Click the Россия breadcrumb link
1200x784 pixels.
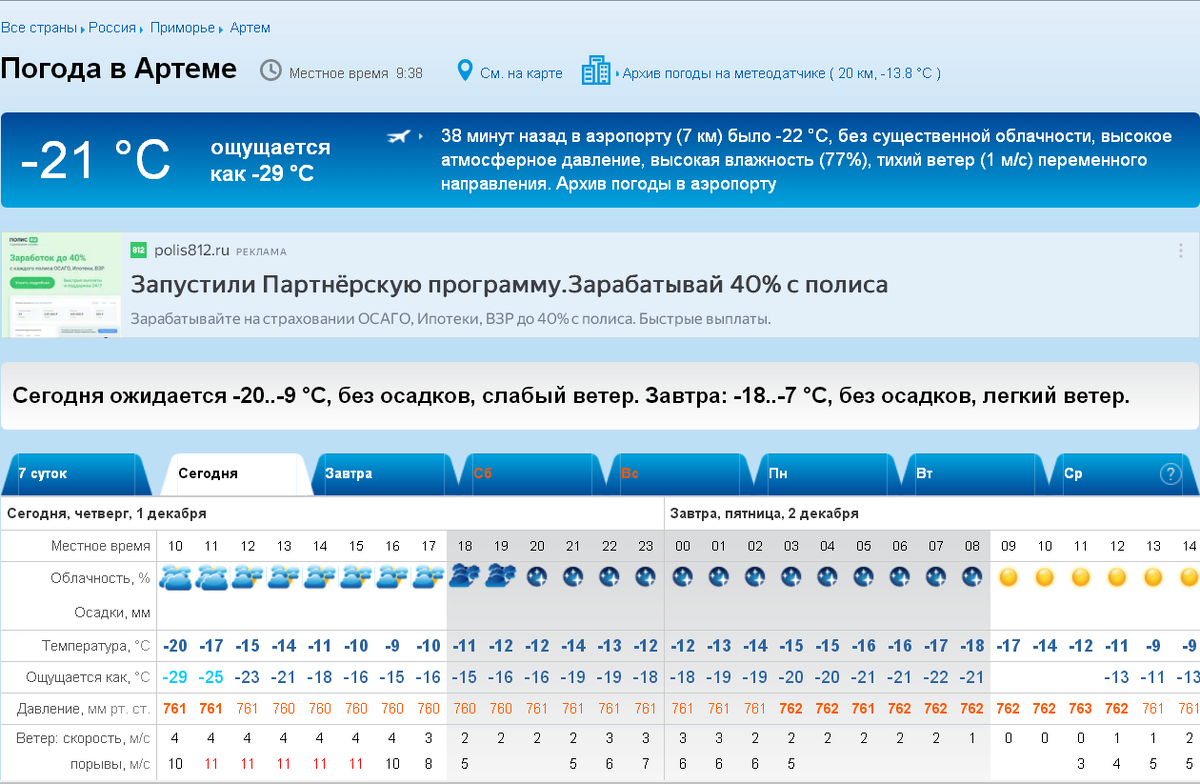(111, 27)
